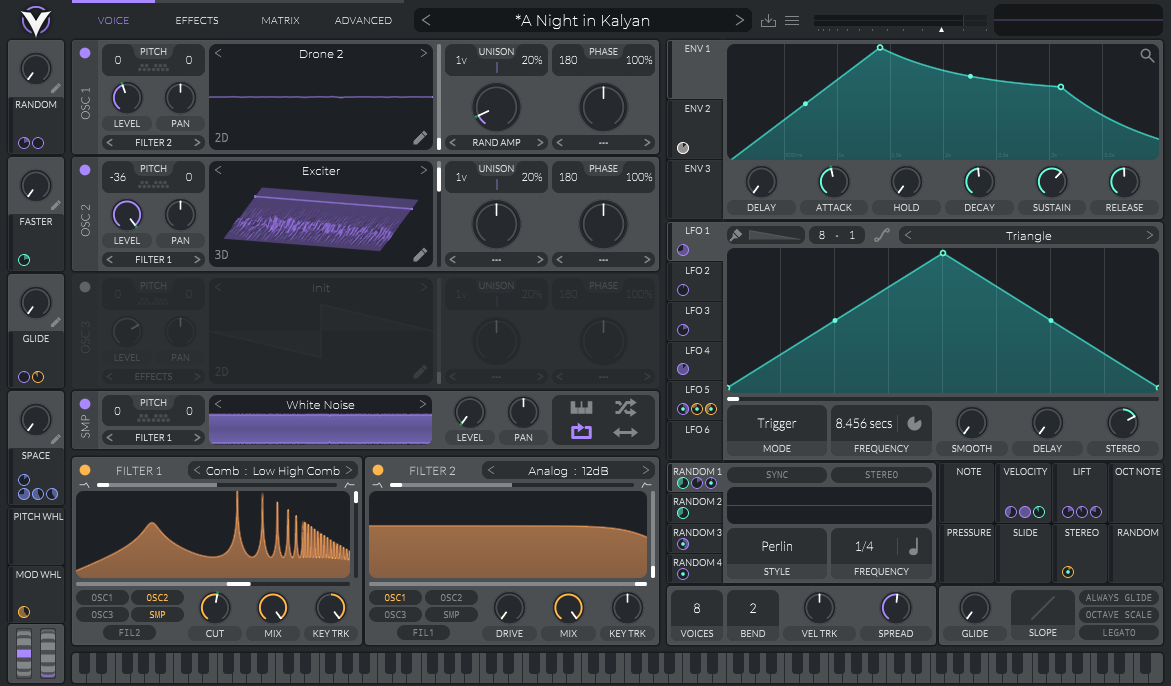Open the Matrix tab
1171x686 pixels.
(280, 20)
